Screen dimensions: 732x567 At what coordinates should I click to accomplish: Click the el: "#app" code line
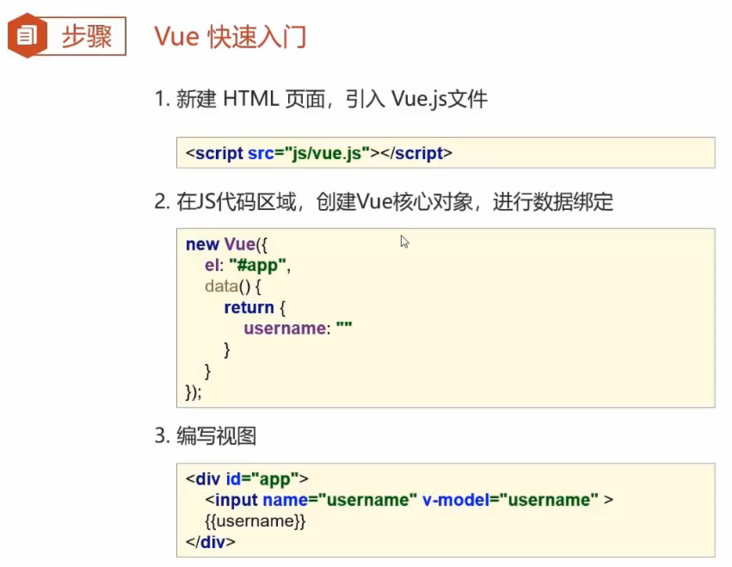pos(247,265)
